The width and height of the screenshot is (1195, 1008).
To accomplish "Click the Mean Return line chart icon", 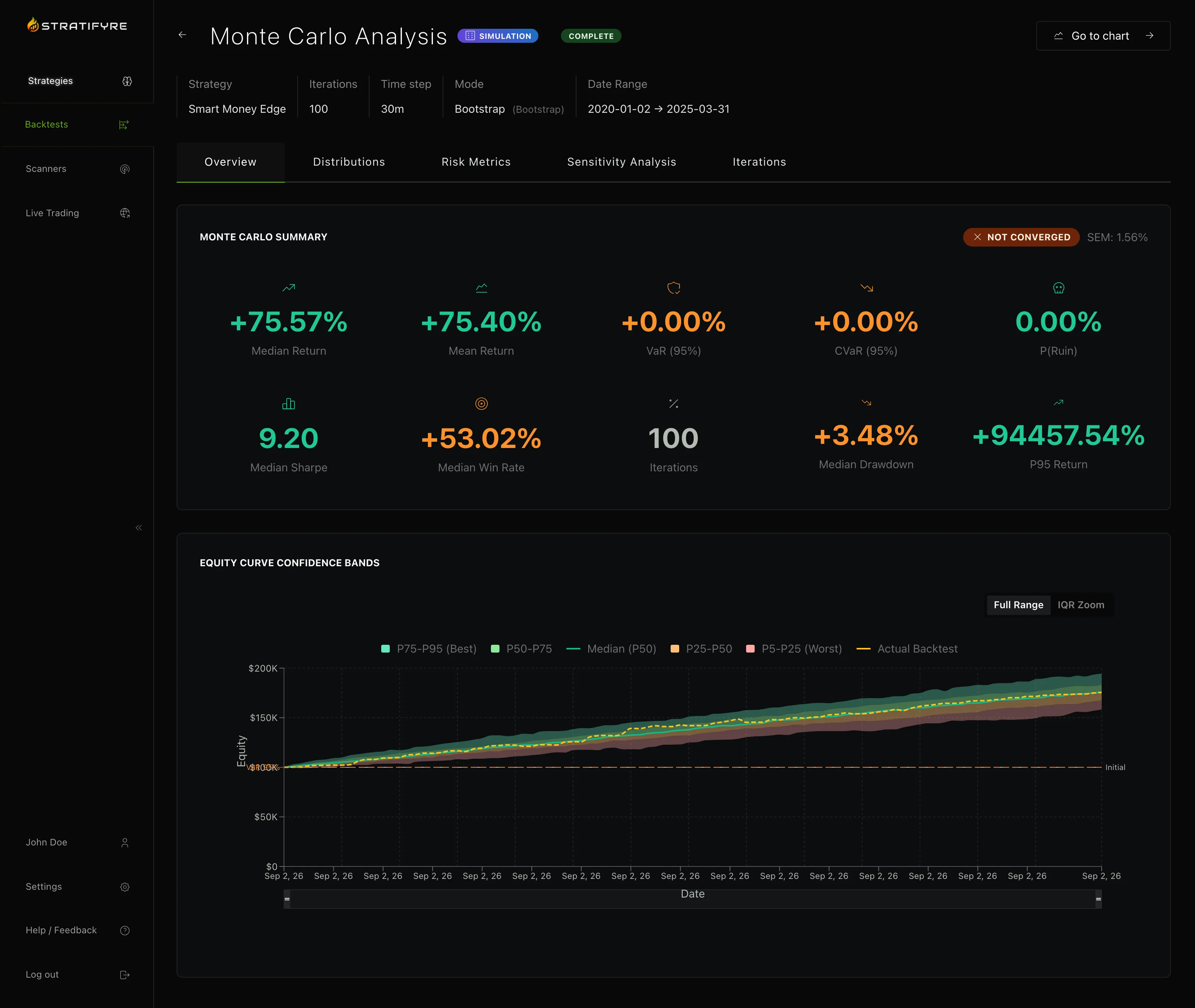I will coord(481,288).
